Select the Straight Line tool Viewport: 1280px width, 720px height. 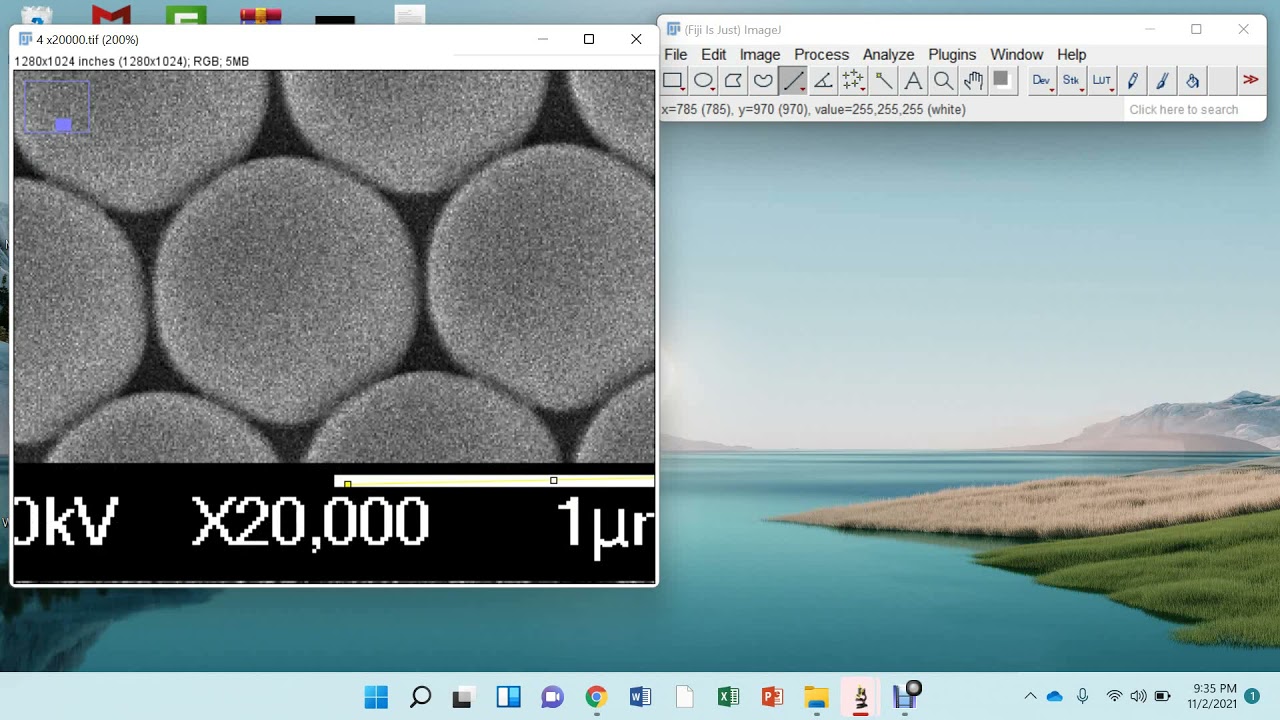pos(793,81)
